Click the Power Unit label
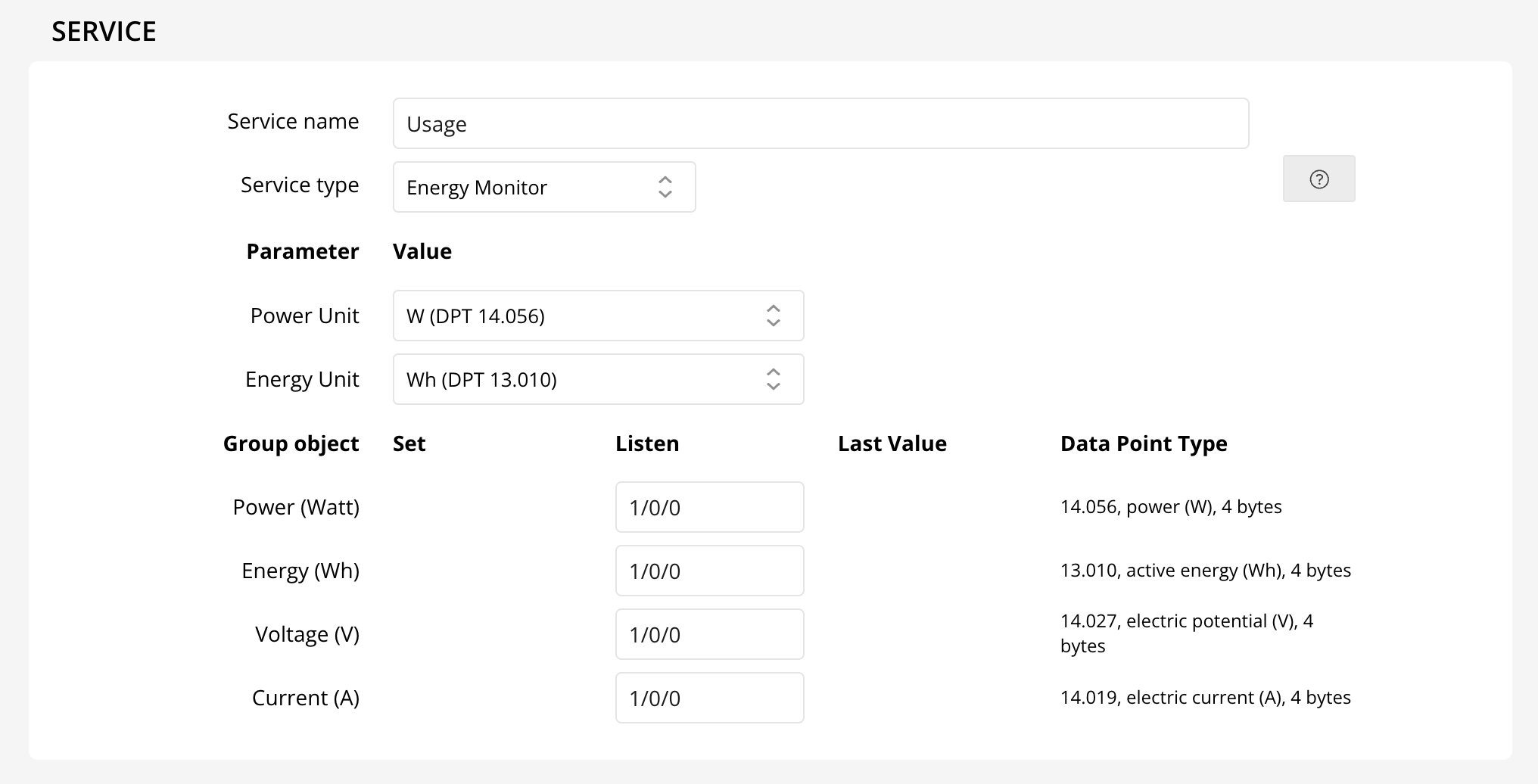The width and height of the screenshot is (1538, 784). click(304, 316)
